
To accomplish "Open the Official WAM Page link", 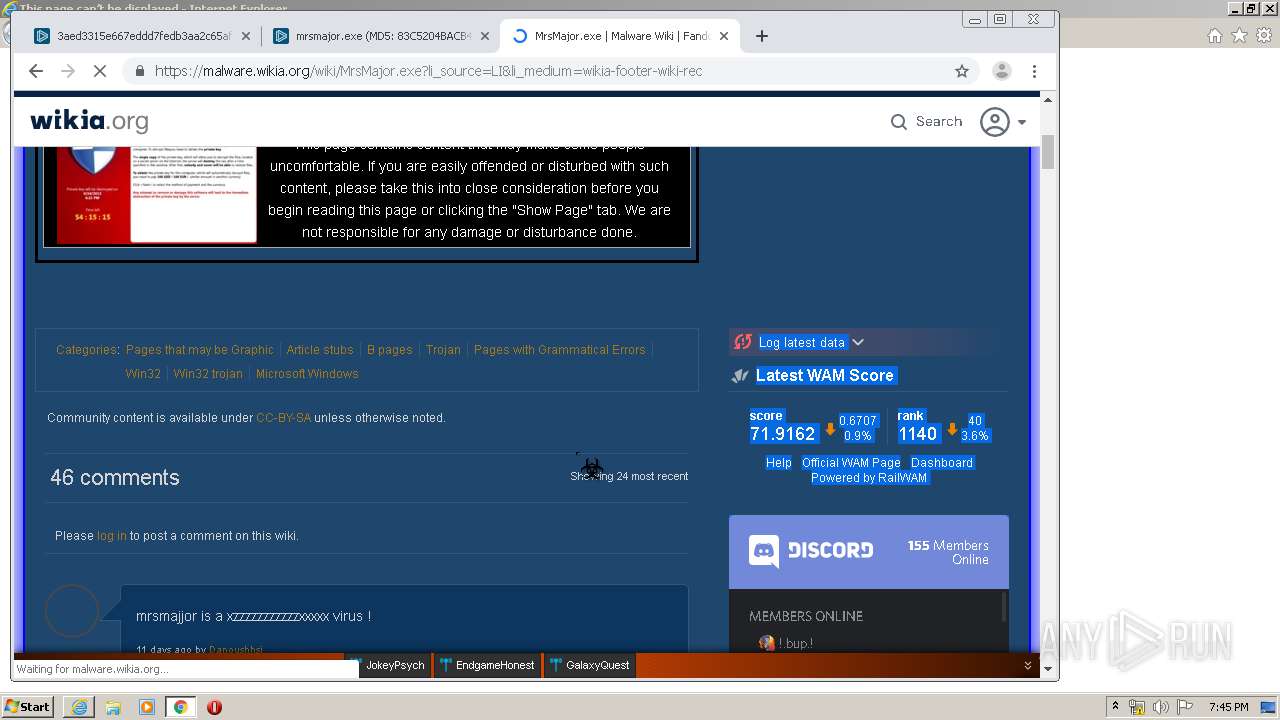I will pos(851,463).
